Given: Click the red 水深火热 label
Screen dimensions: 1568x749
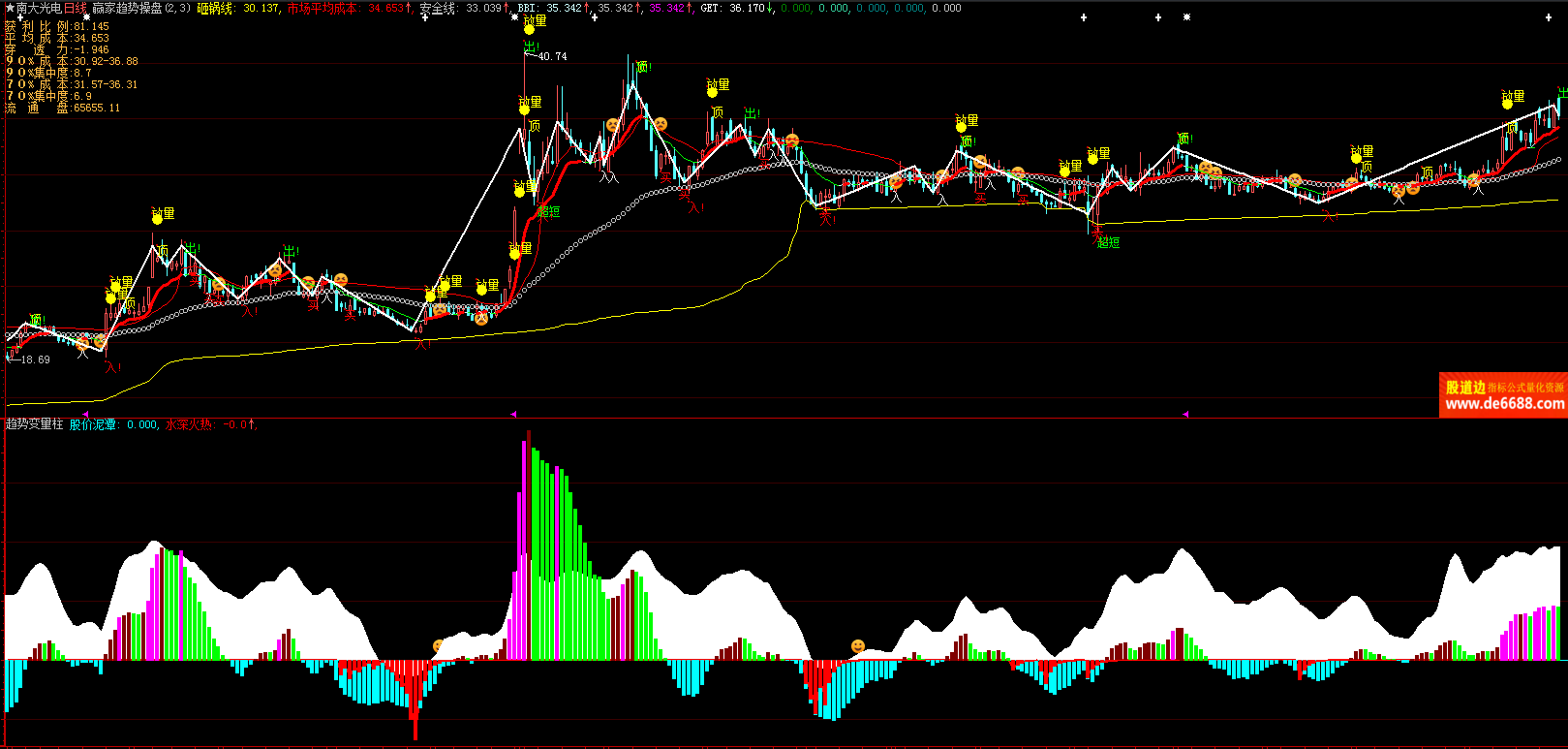Looking at the screenshot, I should pyautogui.click(x=188, y=424).
